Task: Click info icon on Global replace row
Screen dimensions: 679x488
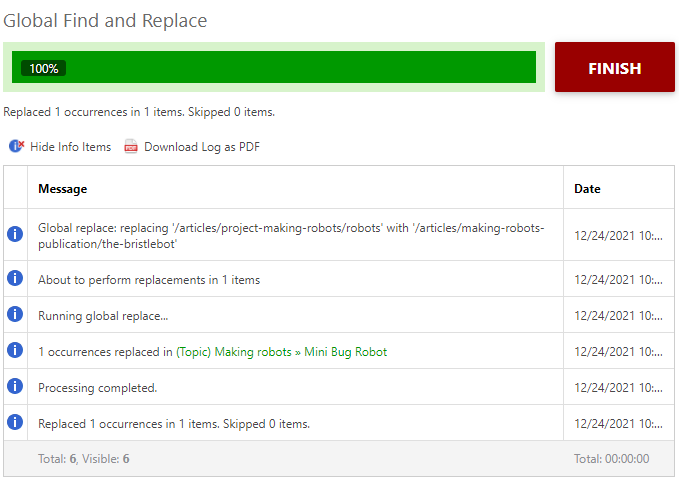Action: click(x=15, y=234)
